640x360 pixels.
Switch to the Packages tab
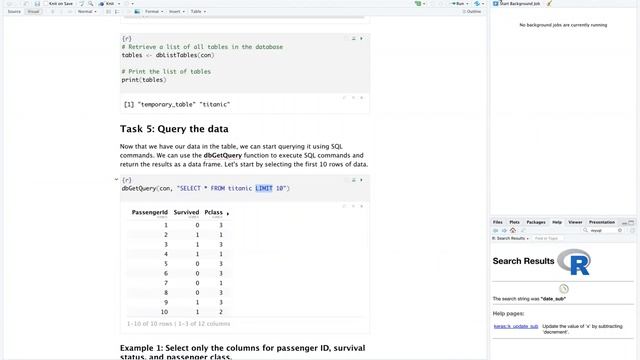536,222
